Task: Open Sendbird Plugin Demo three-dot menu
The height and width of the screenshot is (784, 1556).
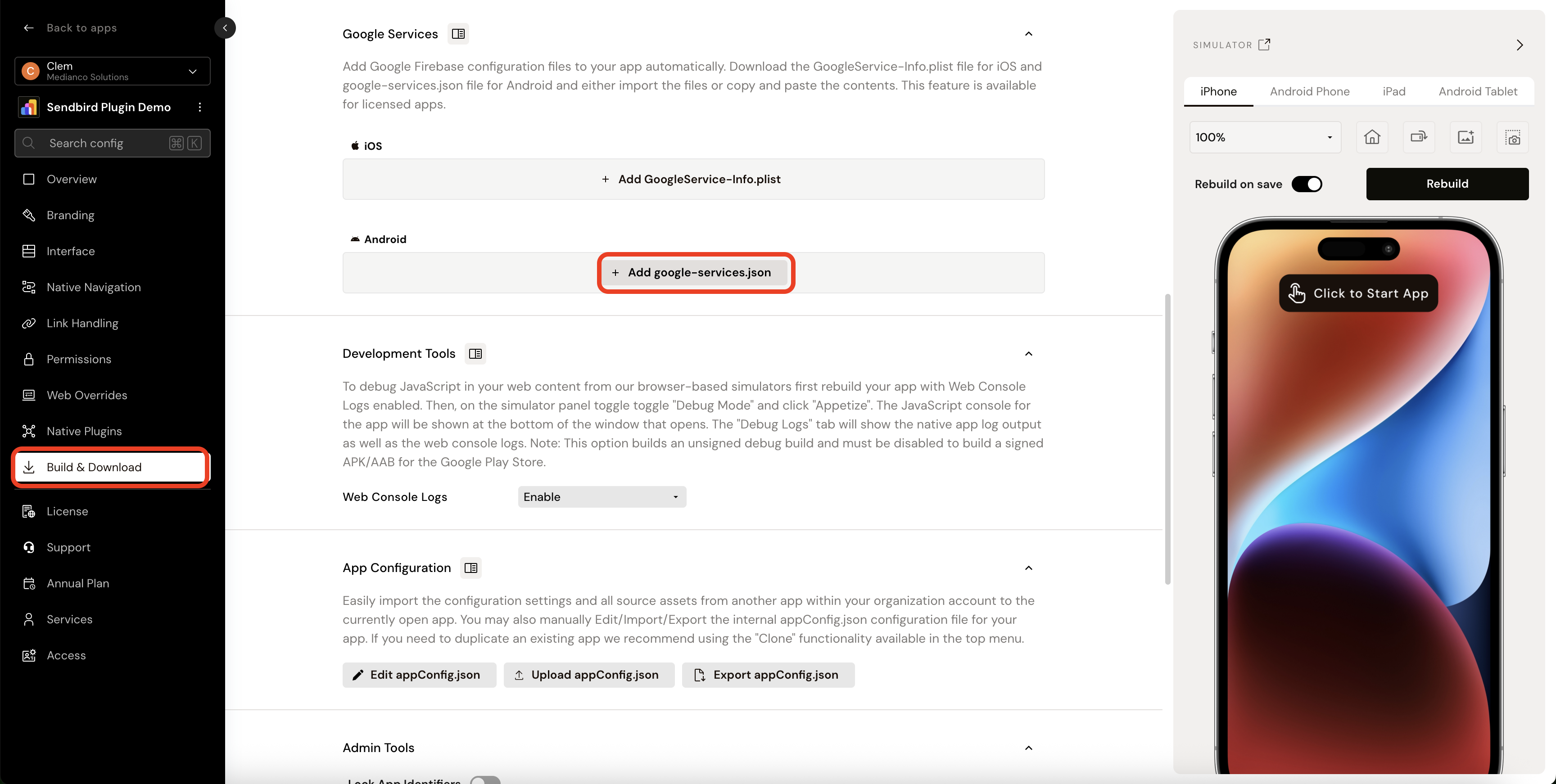Action: 200,107
